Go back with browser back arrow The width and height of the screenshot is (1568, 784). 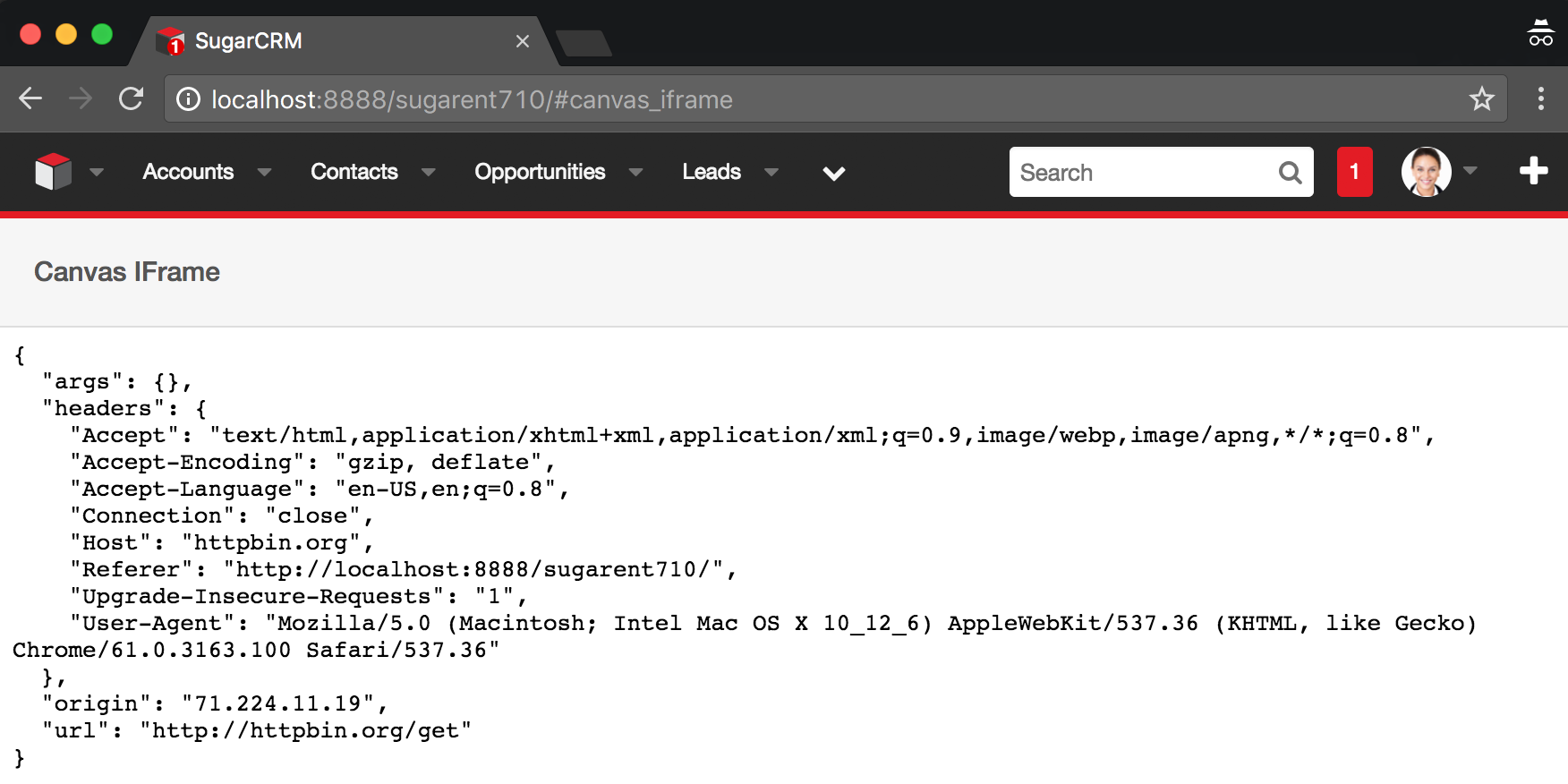tap(31, 99)
